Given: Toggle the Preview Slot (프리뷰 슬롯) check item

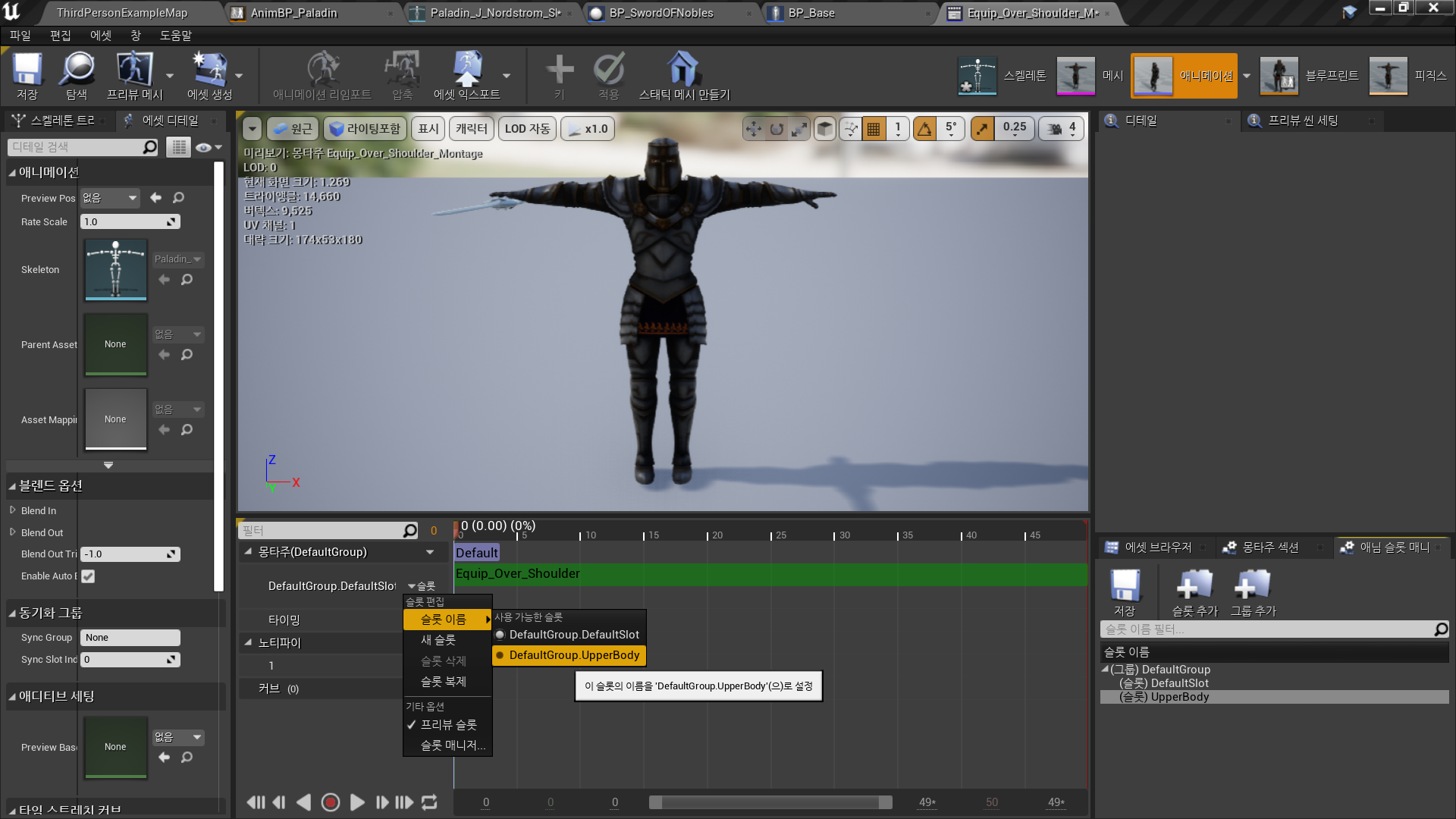Looking at the screenshot, I should point(448,725).
